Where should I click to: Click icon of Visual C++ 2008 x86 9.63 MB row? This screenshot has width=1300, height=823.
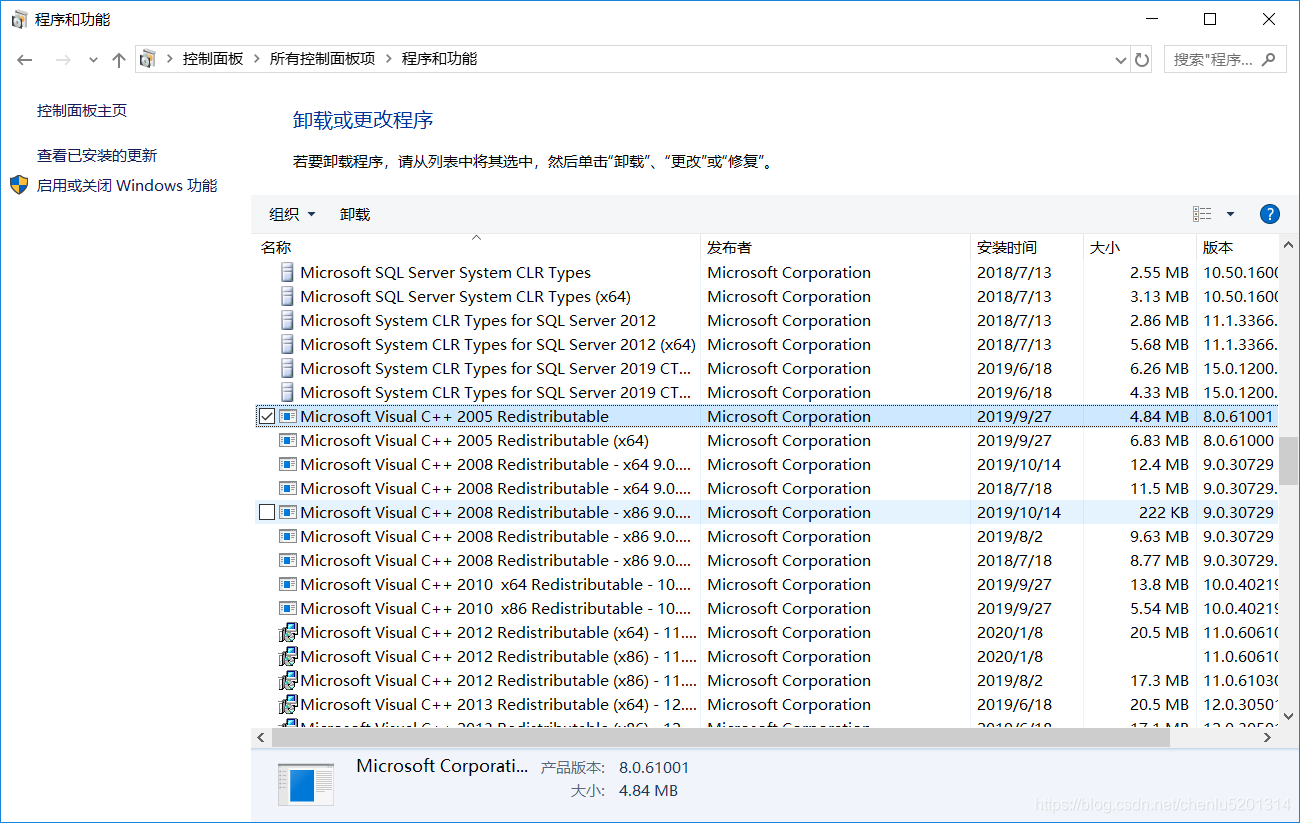(x=288, y=536)
